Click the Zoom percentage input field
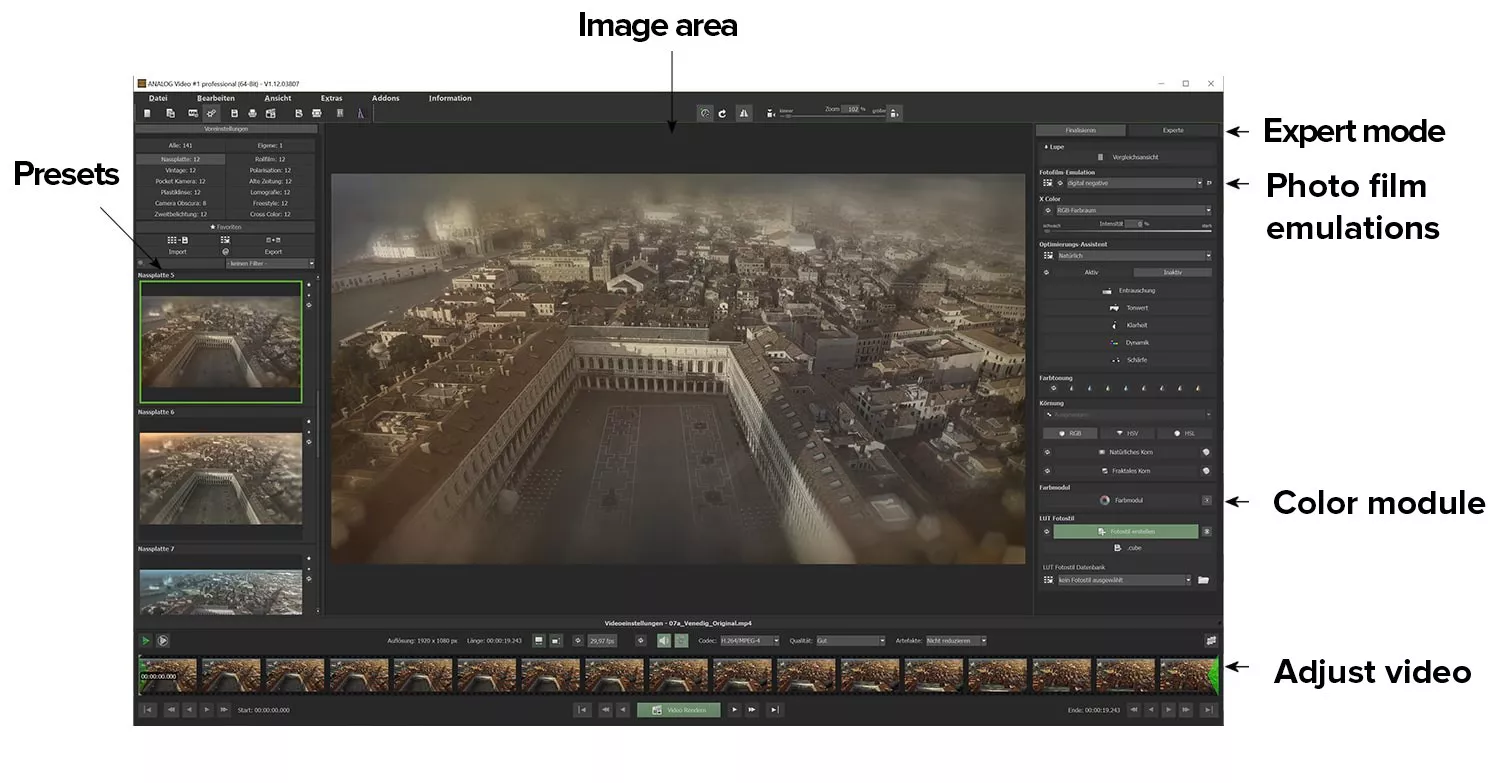 [851, 109]
